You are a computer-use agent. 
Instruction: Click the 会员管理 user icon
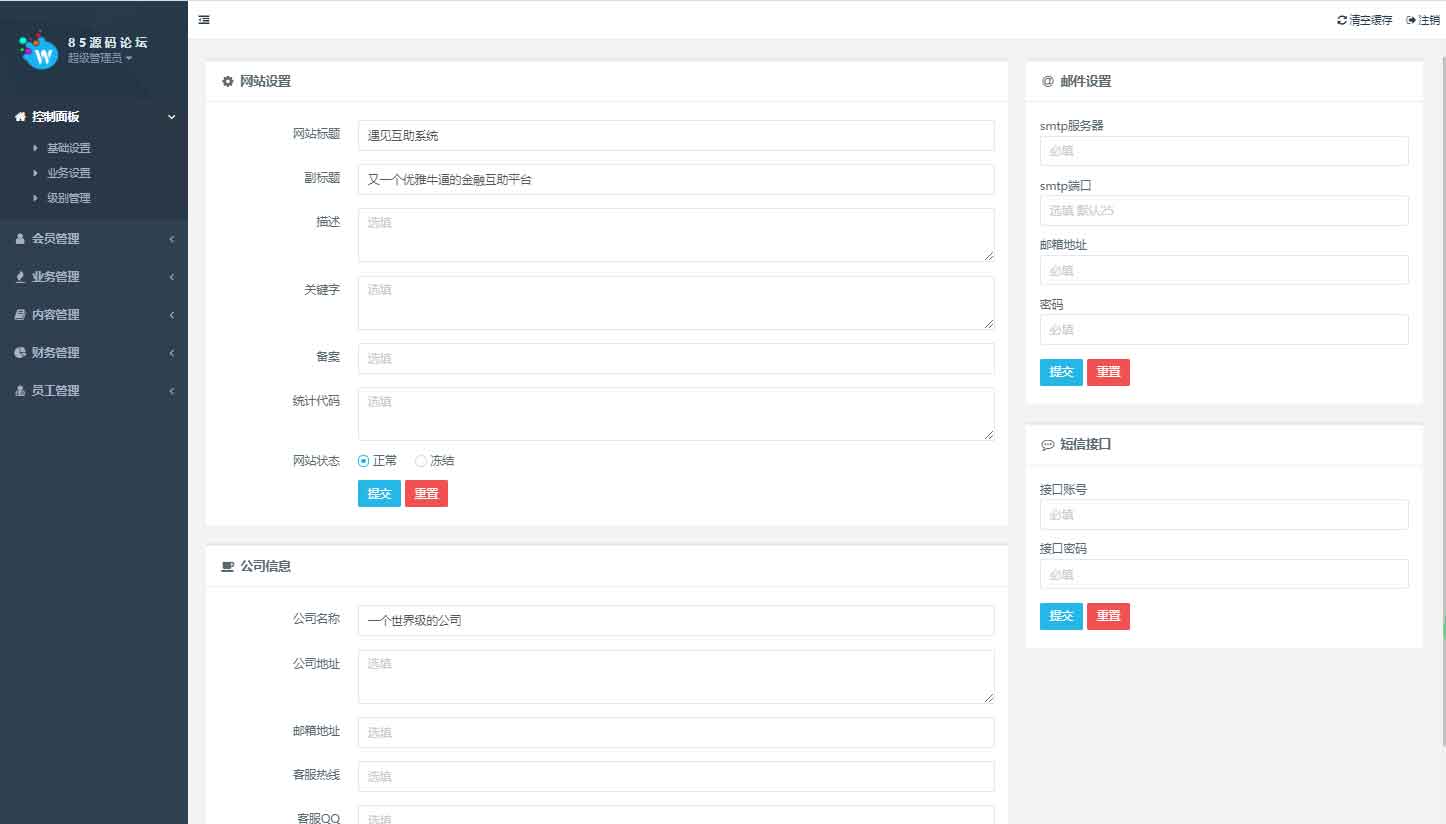coord(20,239)
